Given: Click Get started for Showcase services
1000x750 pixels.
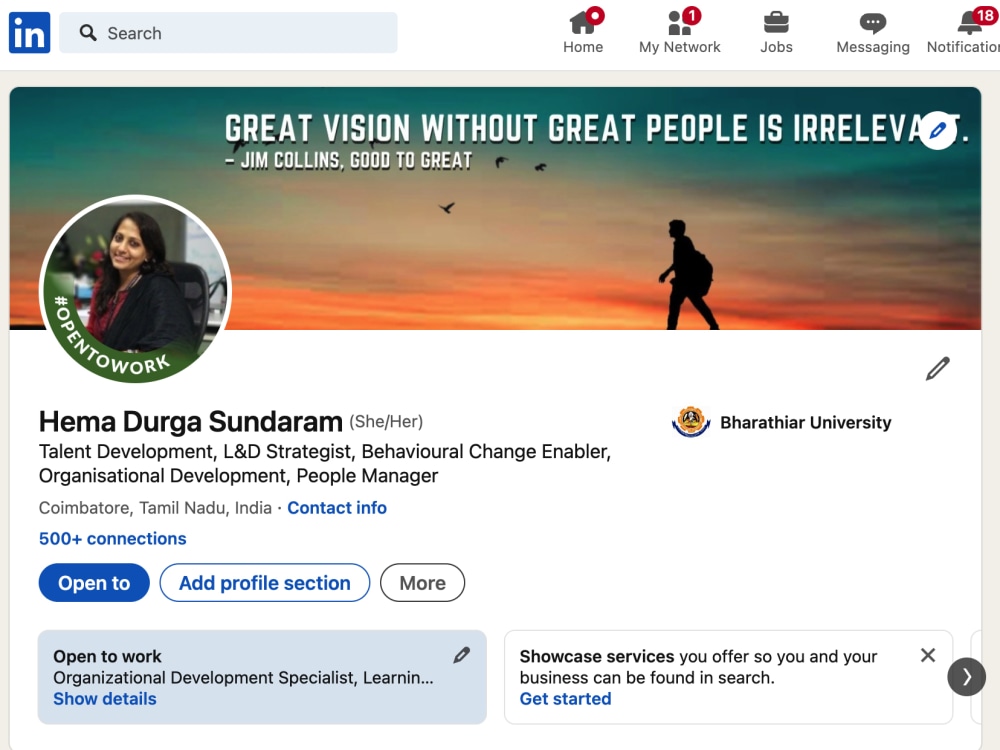Looking at the screenshot, I should 565,699.
